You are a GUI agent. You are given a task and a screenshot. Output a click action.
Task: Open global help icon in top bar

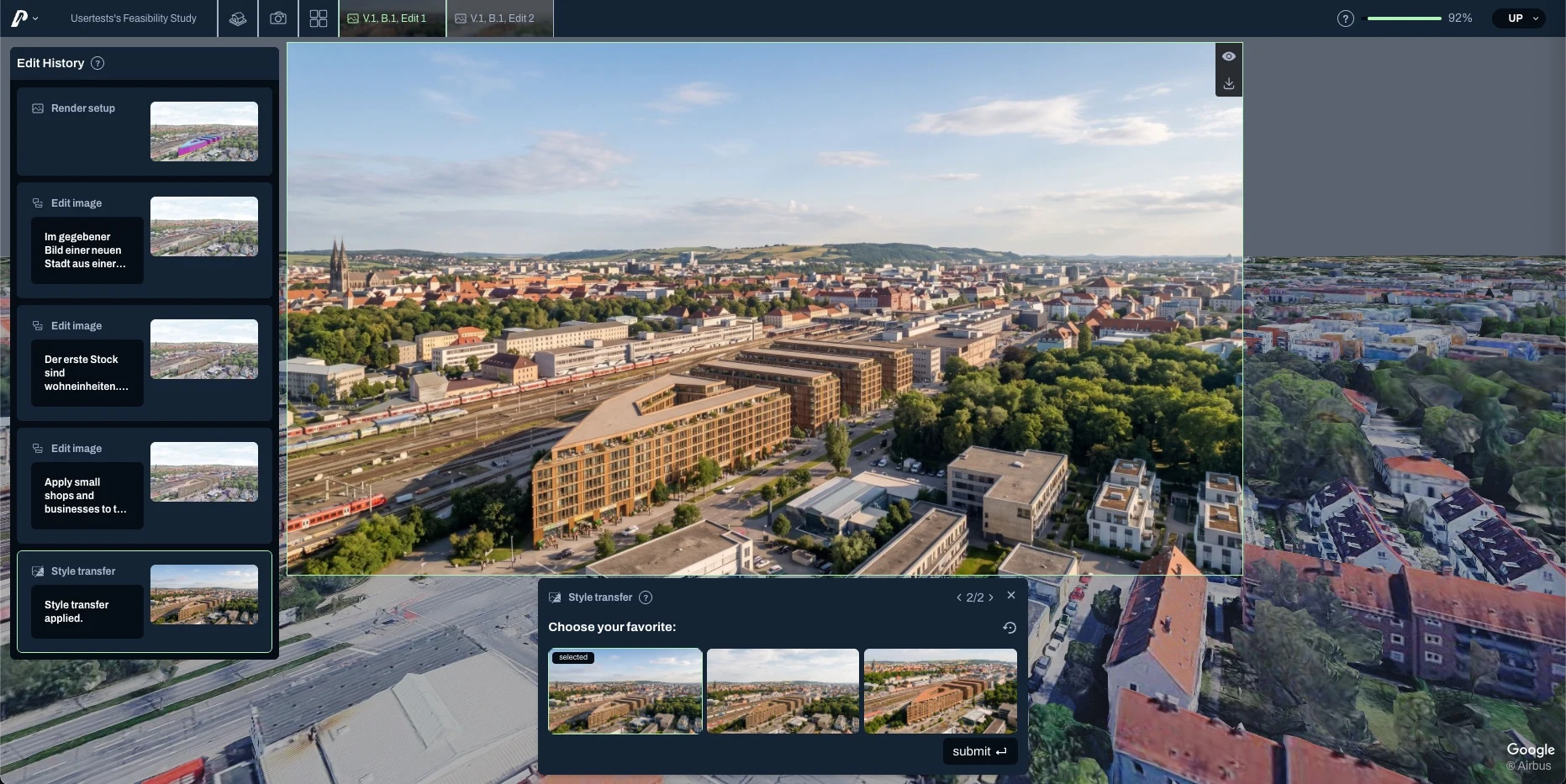pos(1346,18)
